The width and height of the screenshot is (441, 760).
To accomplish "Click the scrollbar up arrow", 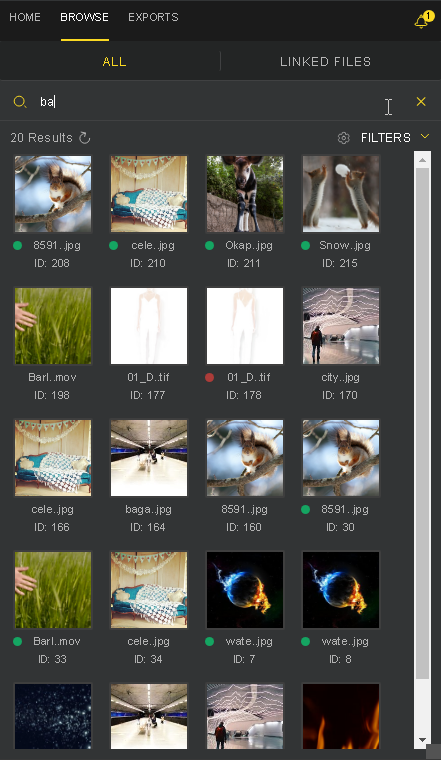I will (x=423, y=159).
